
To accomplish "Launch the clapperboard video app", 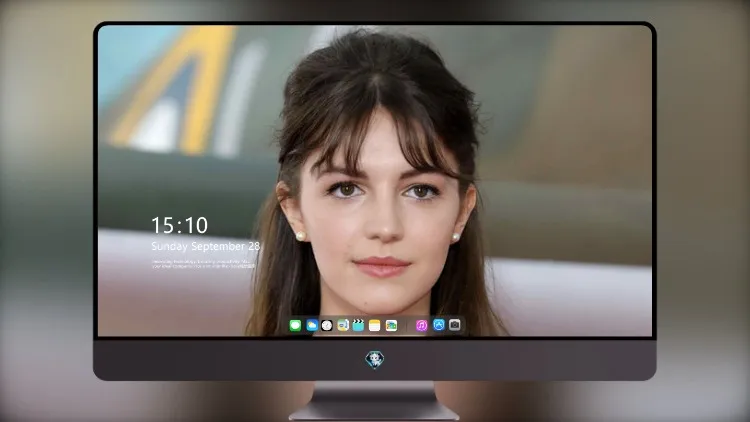I will point(359,325).
